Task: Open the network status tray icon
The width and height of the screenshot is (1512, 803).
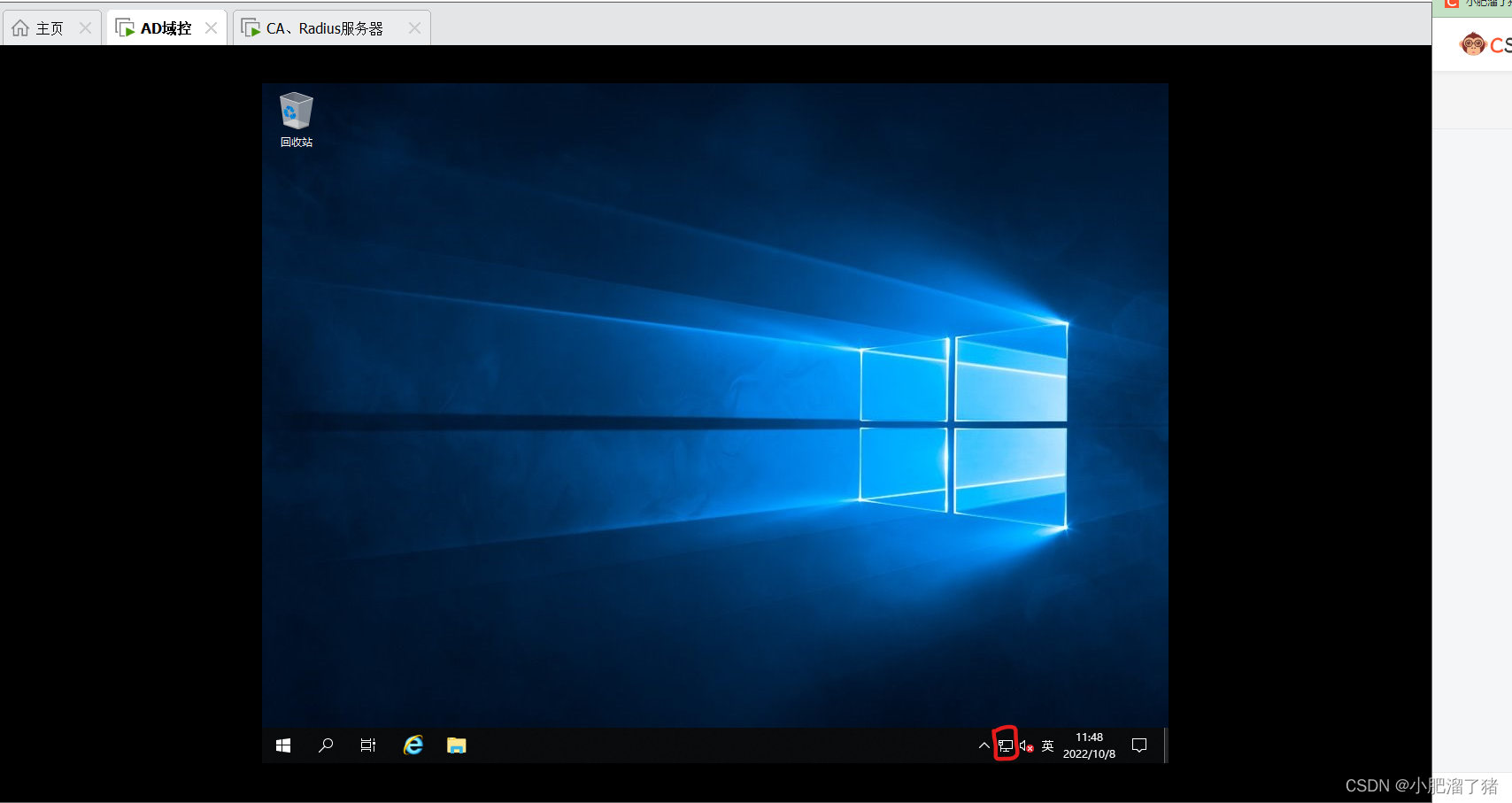Action: coord(1006,746)
